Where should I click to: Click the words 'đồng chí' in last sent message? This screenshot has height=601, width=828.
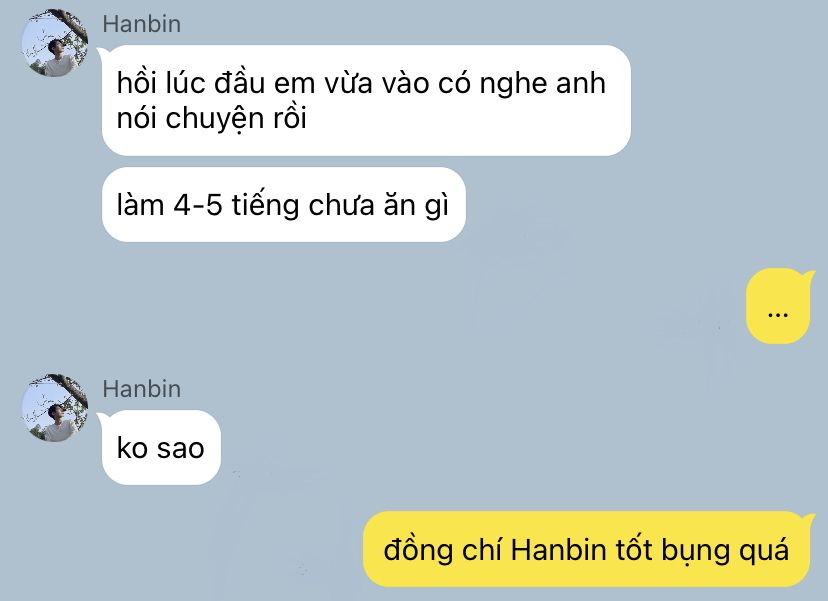click(x=443, y=549)
